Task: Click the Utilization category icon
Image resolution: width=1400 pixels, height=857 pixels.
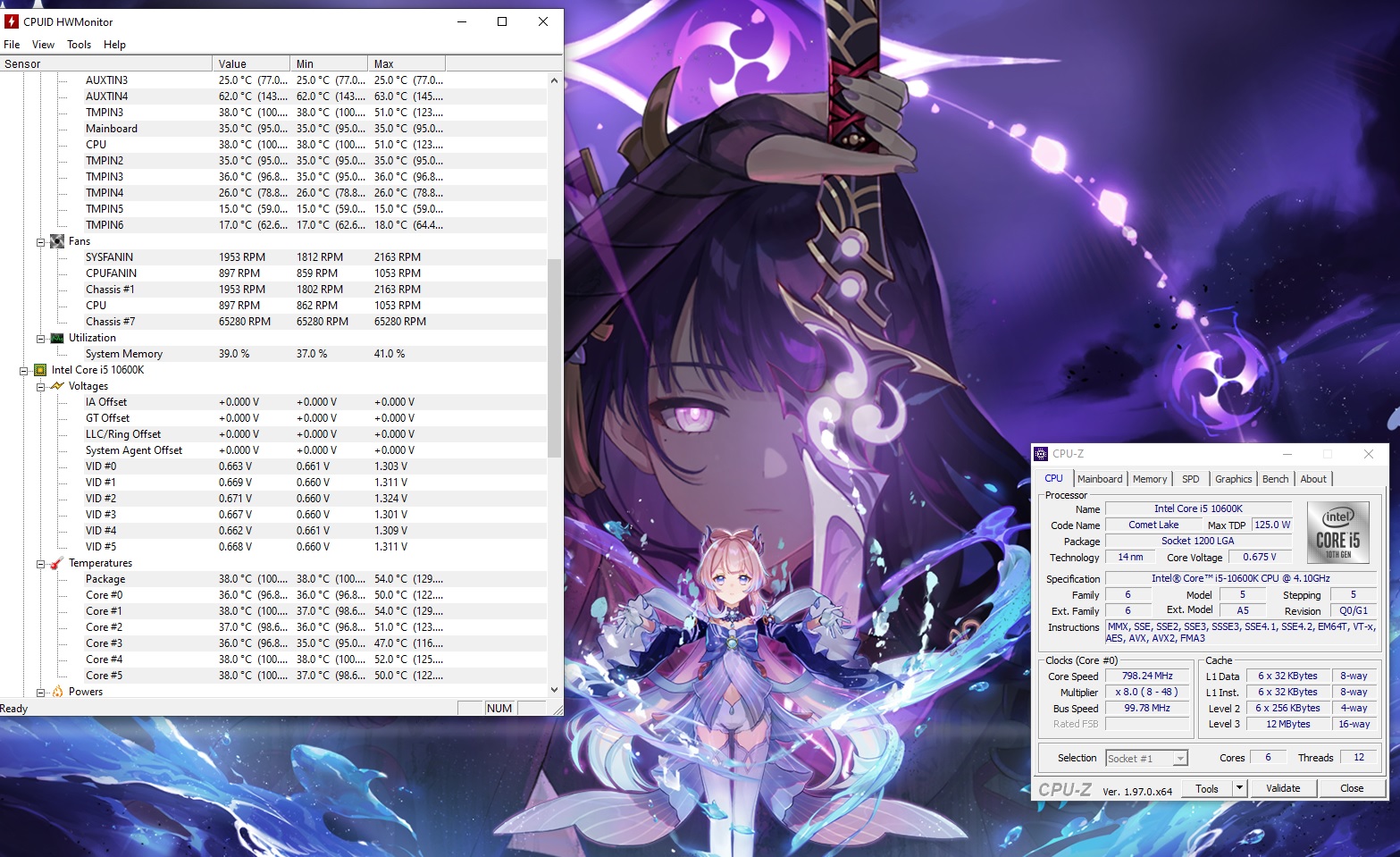Action: pyautogui.click(x=57, y=338)
